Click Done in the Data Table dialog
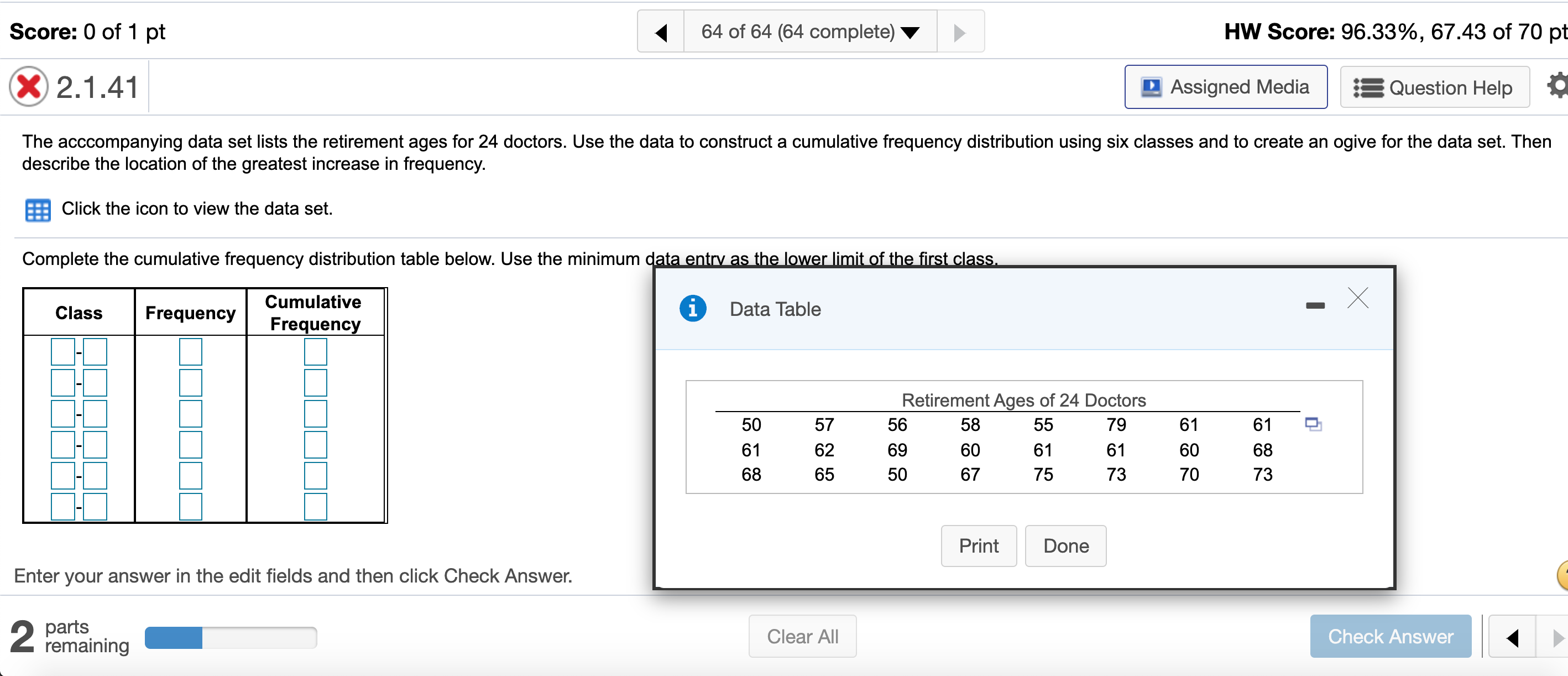Viewport: 1568px width, 676px height. 1065,545
